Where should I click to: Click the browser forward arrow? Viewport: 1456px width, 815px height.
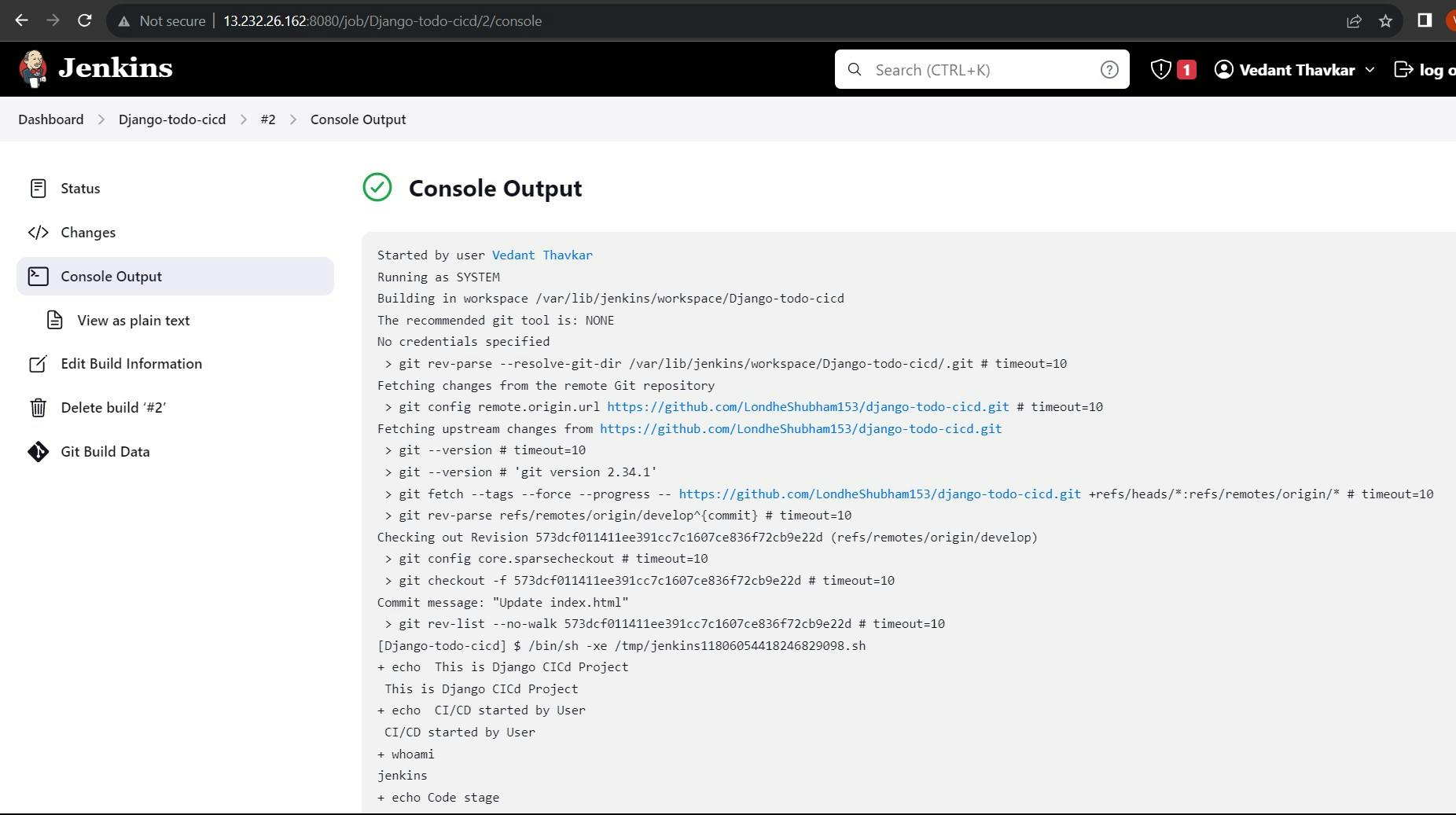53,21
